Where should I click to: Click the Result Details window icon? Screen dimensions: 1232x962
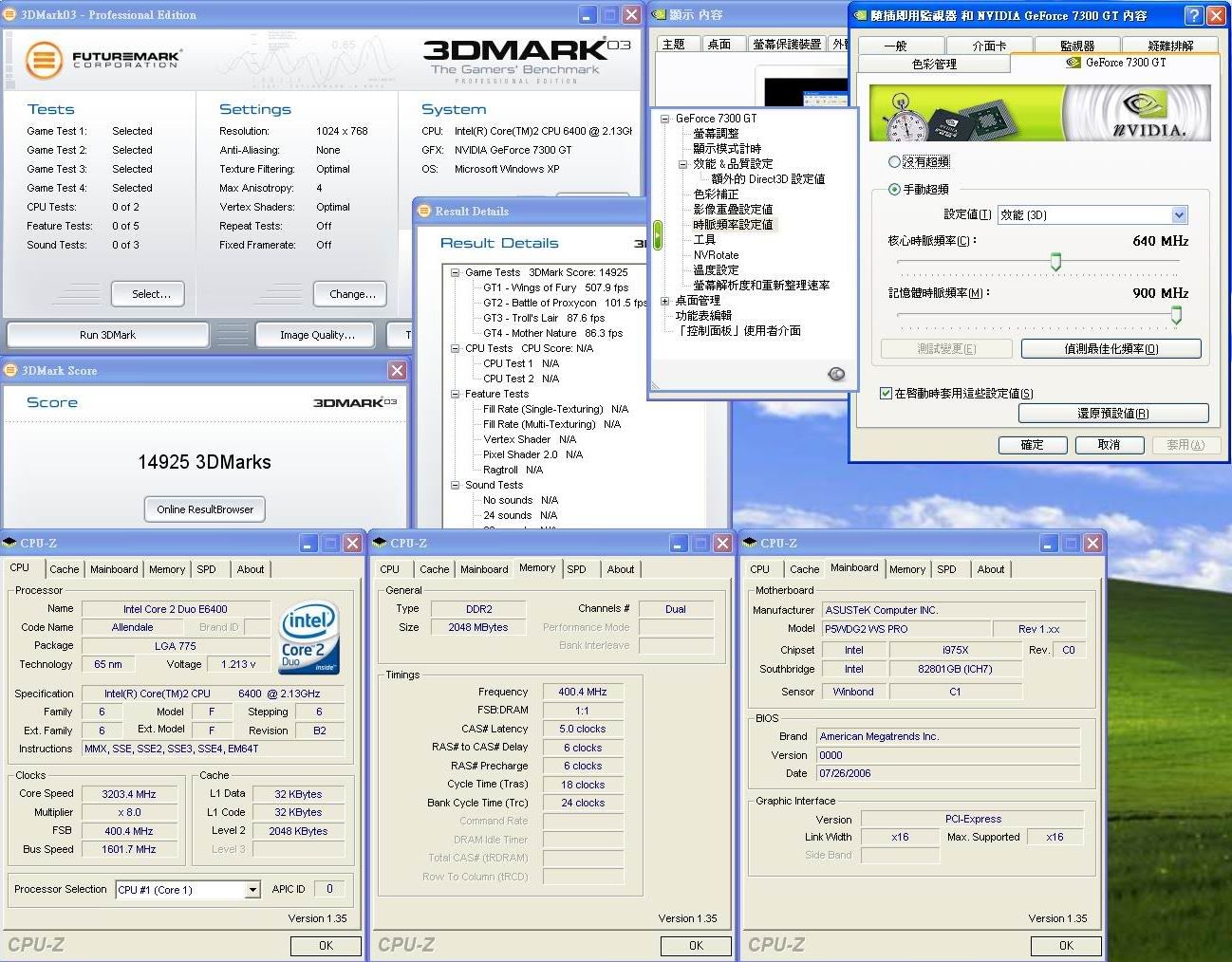(424, 211)
